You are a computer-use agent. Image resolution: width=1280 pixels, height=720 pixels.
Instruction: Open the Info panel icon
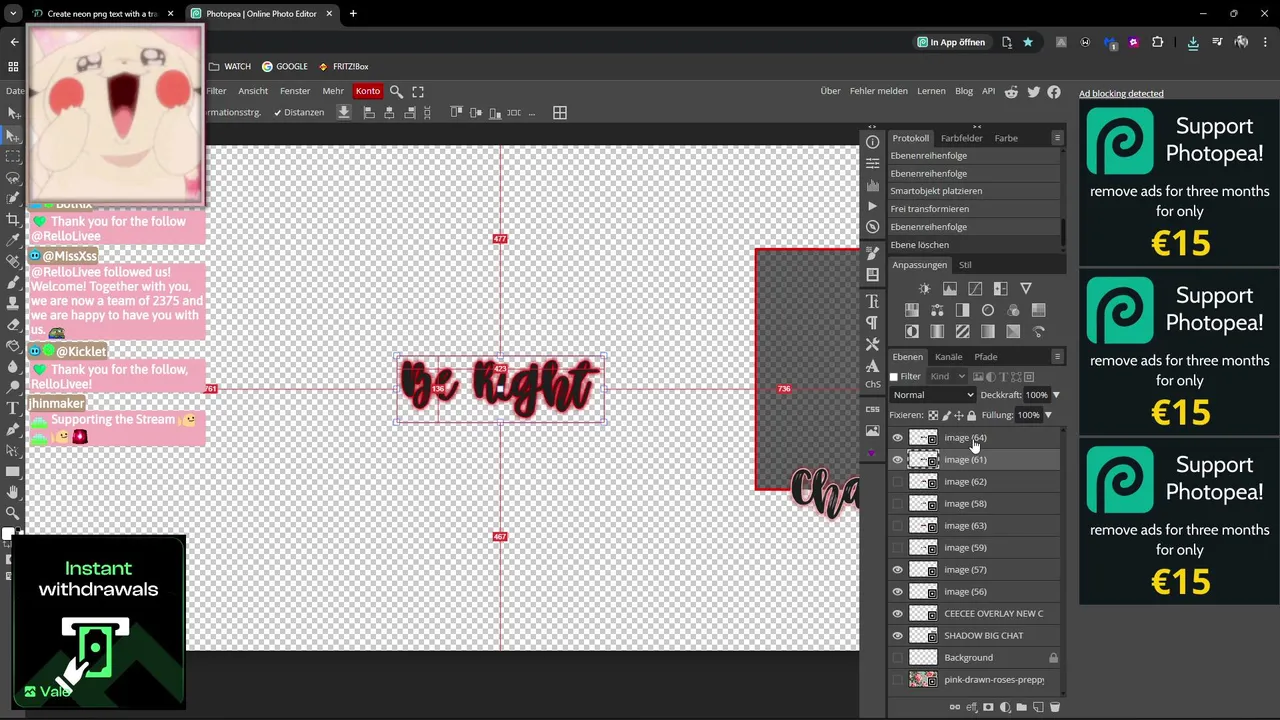click(x=872, y=142)
